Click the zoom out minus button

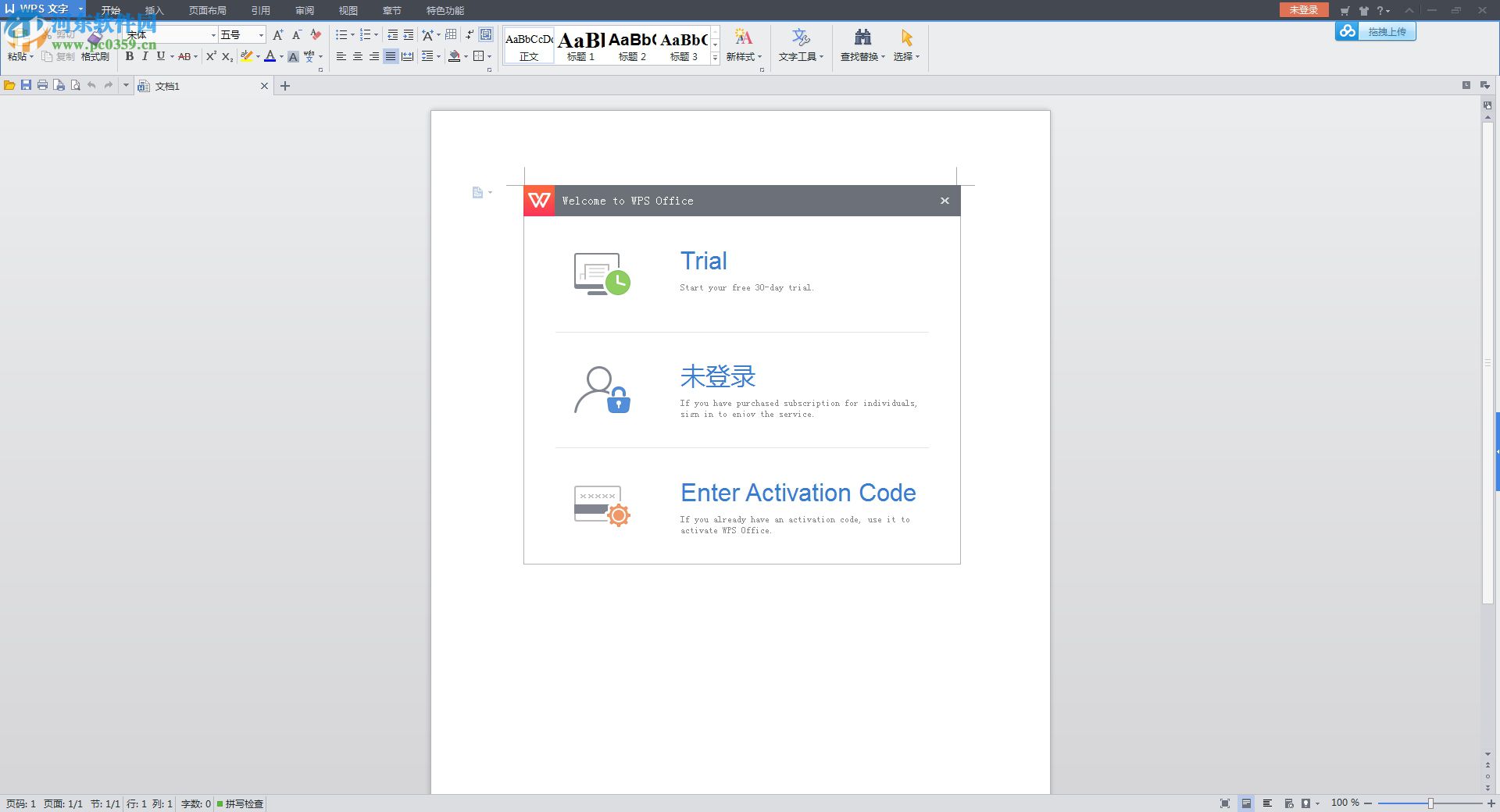pos(1368,803)
